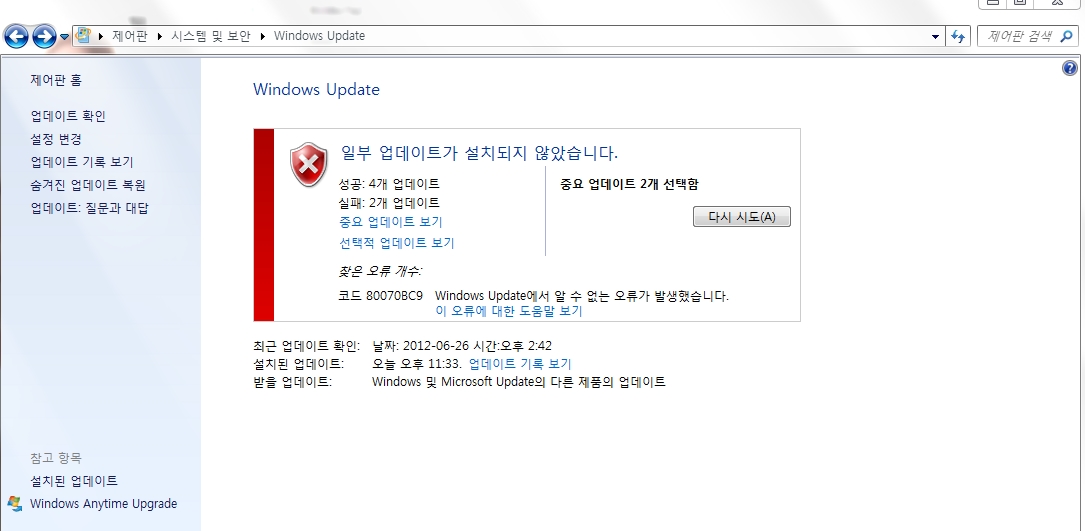Click the Control Panel icon in address bar
The height and width of the screenshot is (531, 1085).
point(84,36)
